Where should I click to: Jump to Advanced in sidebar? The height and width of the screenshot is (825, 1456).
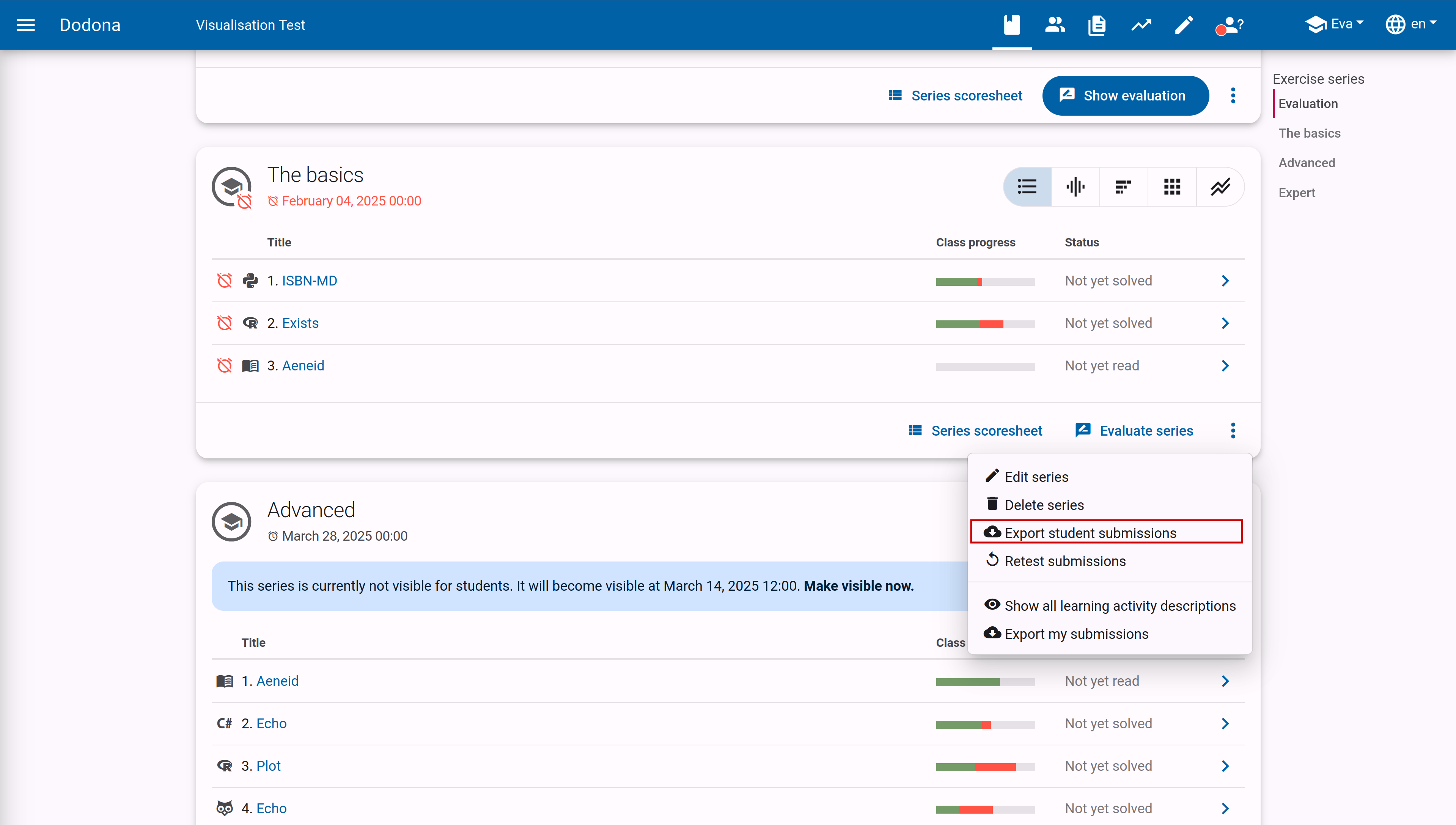(x=1306, y=163)
